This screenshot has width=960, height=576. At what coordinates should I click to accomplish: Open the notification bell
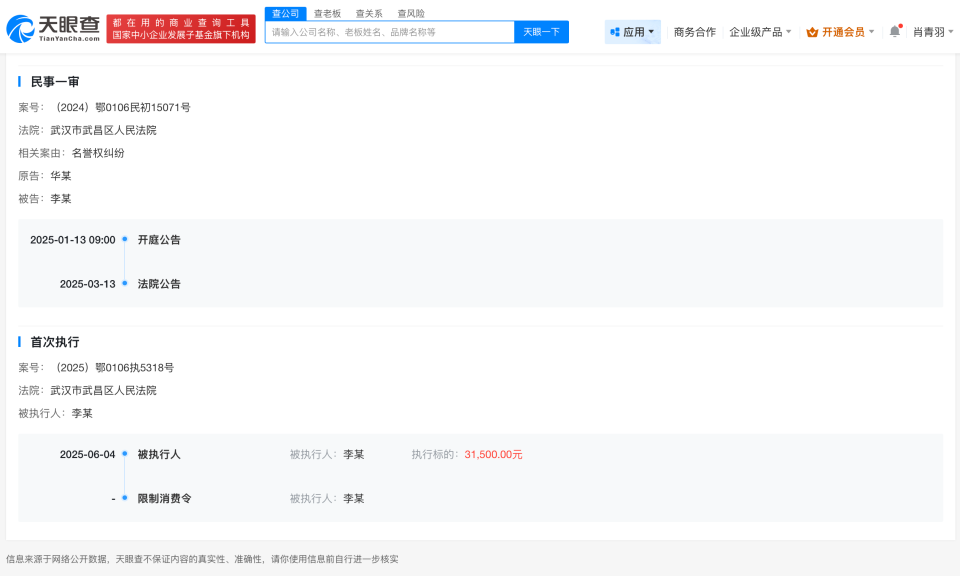click(x=893, y=31)
